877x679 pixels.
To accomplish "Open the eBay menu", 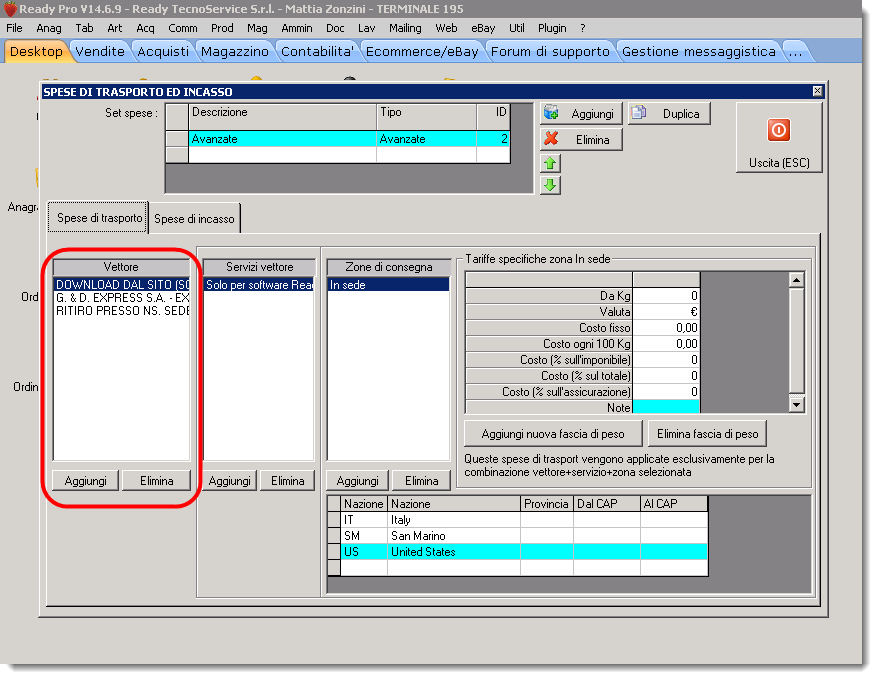I will pos(483,28).
